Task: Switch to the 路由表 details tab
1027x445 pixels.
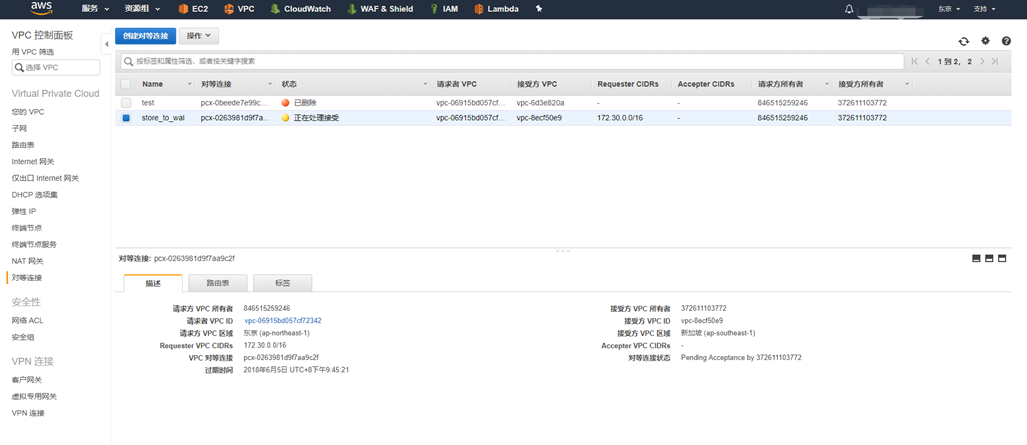Action: pyautogui.click(x=218, y=283)
